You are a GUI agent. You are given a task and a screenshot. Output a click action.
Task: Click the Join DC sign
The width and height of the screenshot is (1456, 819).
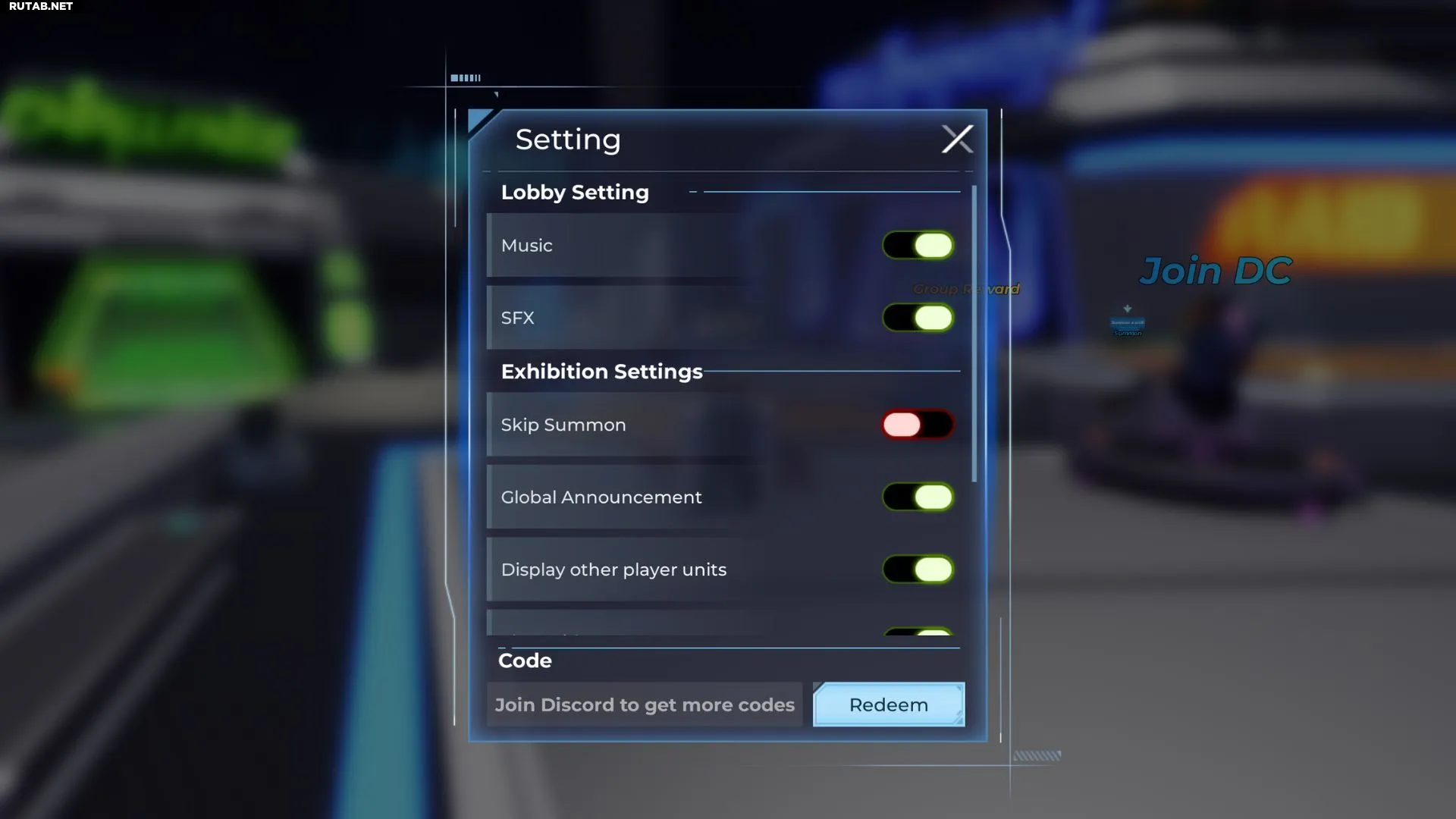tap(1215, 271)
